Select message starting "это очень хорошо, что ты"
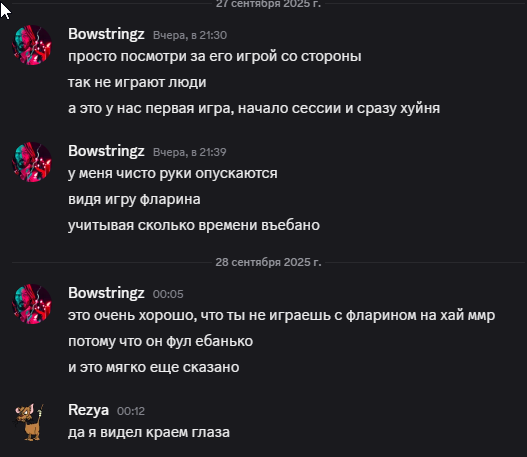 pos(281,316)
